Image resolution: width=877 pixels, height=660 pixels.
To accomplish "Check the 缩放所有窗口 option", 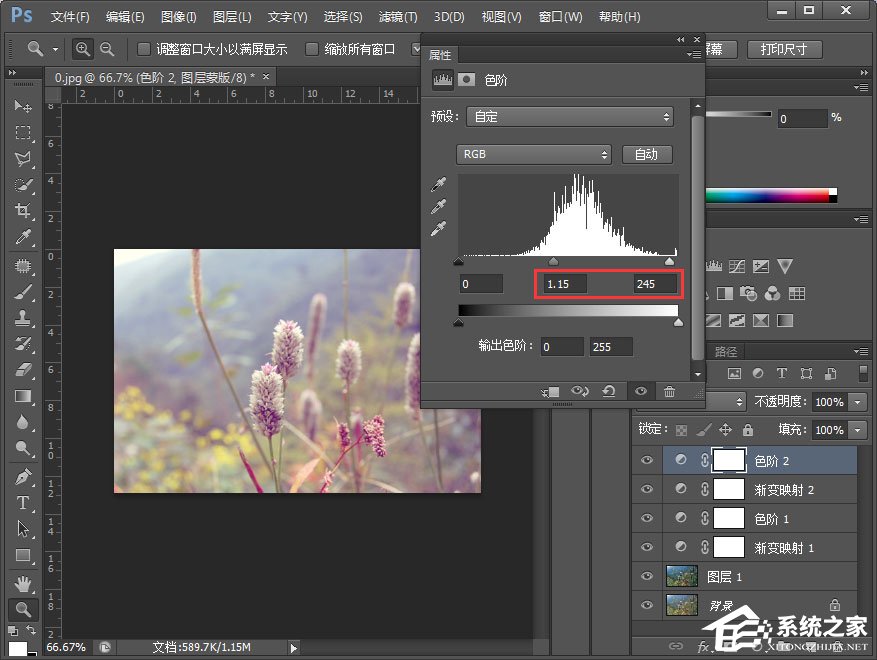I will click(x=313, y=49).
